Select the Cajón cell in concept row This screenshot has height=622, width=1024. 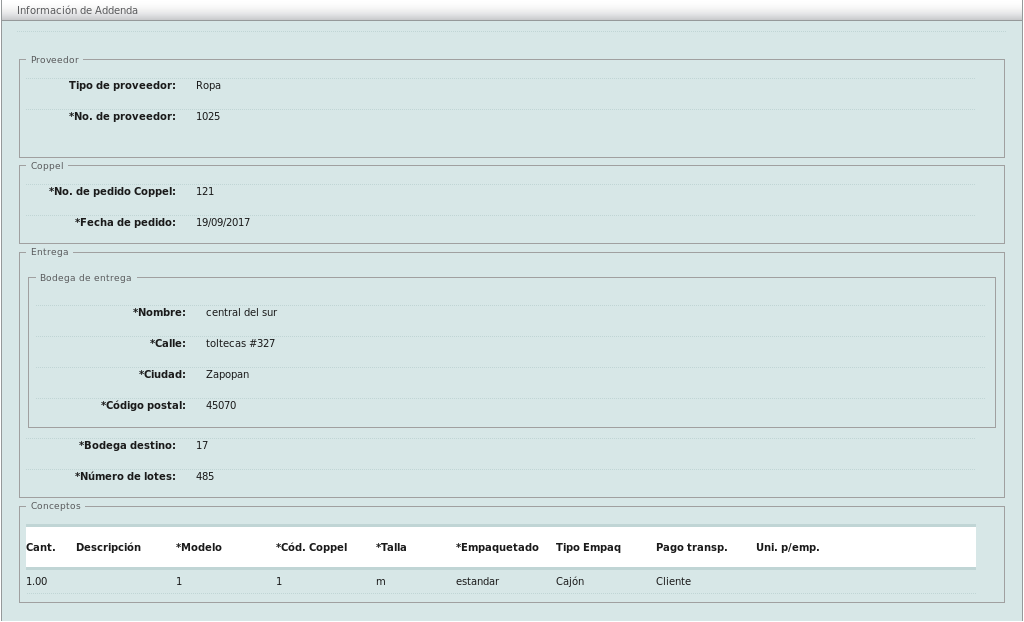[x=570, y=582]
